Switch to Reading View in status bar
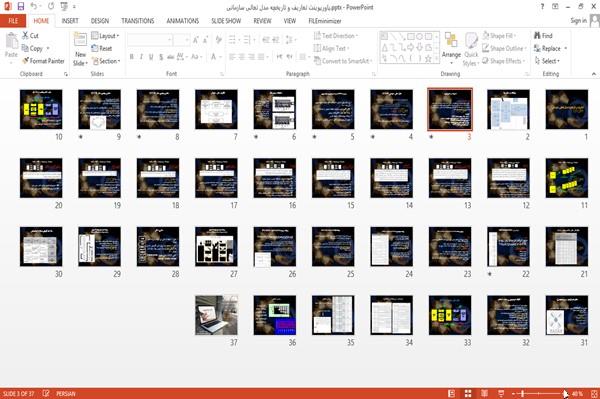The width and height of the screenshot is (600, 399). tap(484, 393)
